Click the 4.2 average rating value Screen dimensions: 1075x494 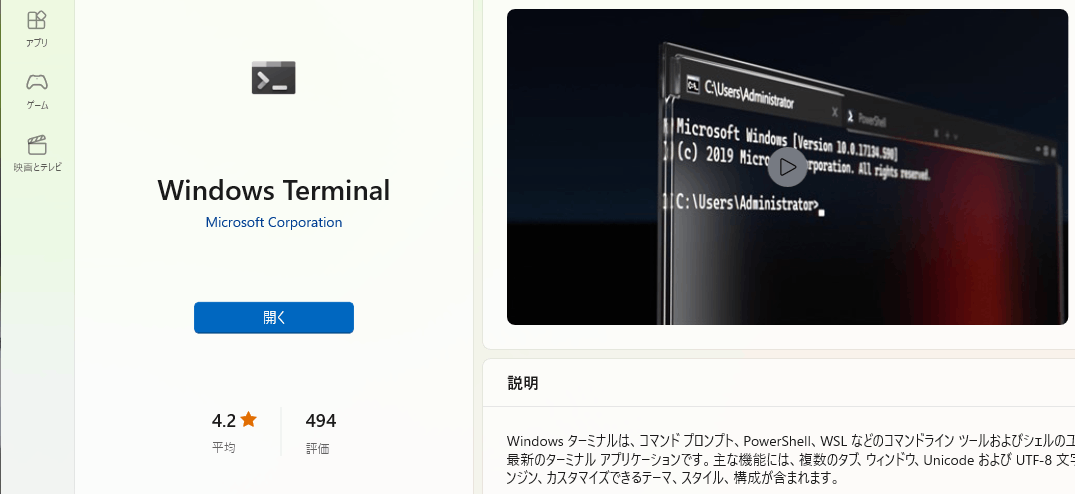pyautogui.click(x=224, y=420)
